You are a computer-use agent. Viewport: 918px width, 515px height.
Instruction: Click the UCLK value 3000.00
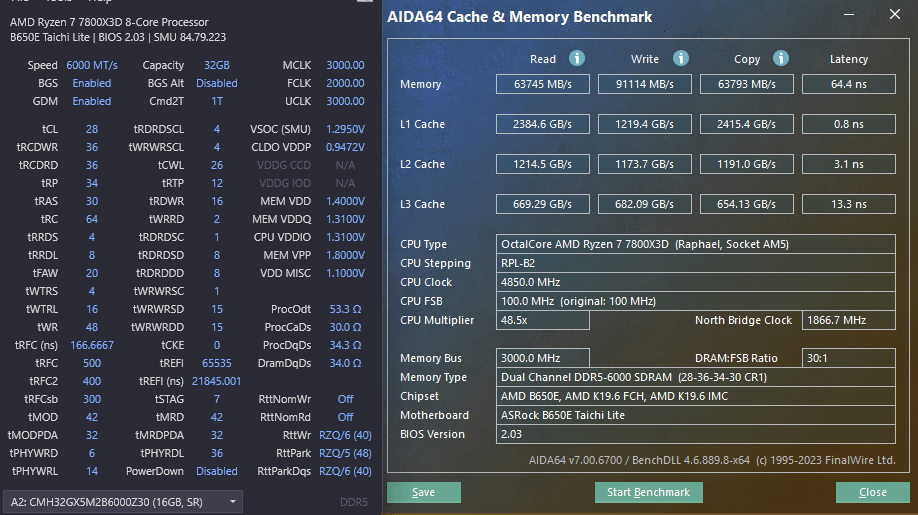pyautogui.click(x=345, y=101)
